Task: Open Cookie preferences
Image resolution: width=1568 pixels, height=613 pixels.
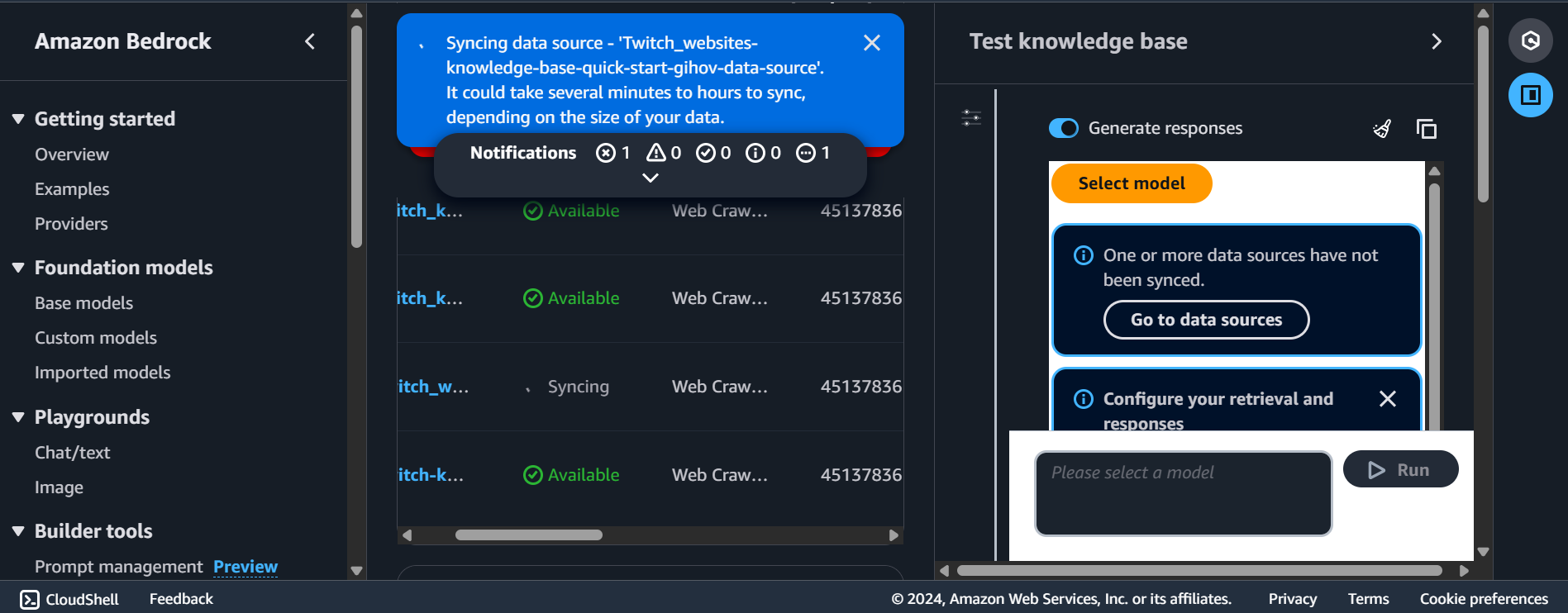Action: 1484,599
